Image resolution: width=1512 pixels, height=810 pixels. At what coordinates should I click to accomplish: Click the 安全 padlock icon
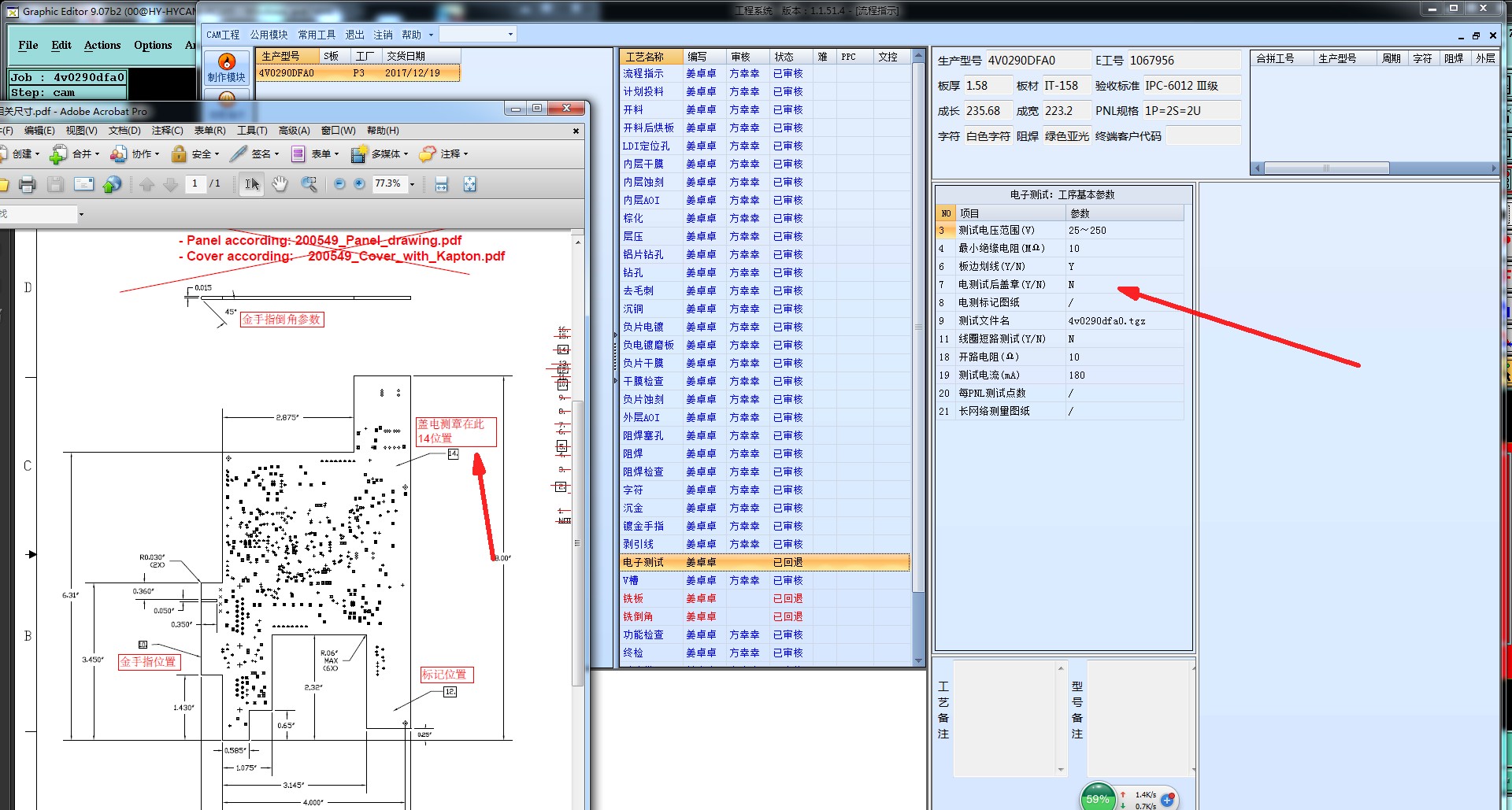pos(179,154)
